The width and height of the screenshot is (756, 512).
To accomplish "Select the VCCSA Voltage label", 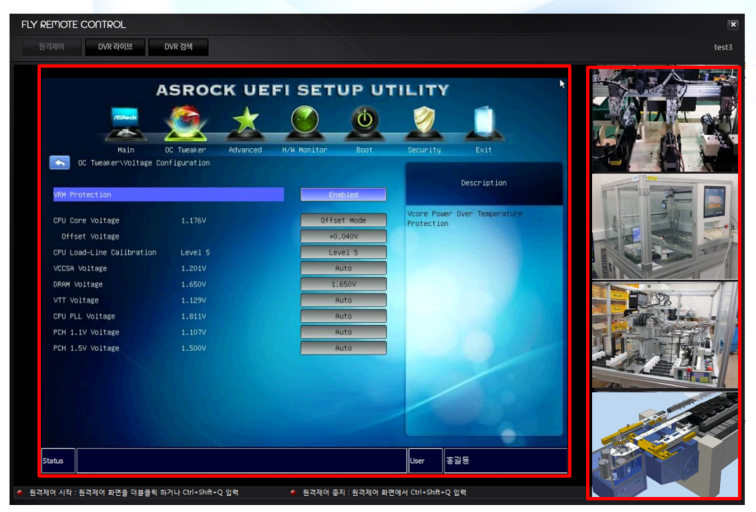I will click(x=80, y=268).
